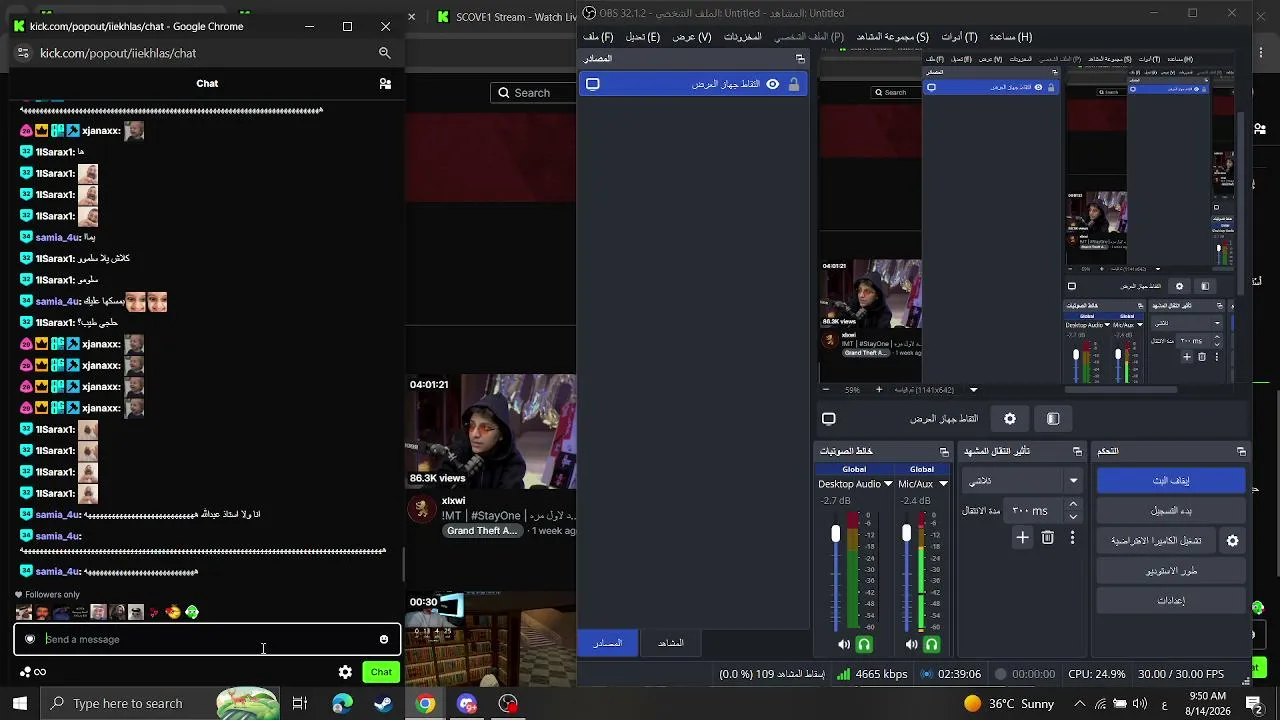Open the Desktop Audio dropdown arrow
The height and width of the screenshot is (720, 1280).
tap(888, 484)
